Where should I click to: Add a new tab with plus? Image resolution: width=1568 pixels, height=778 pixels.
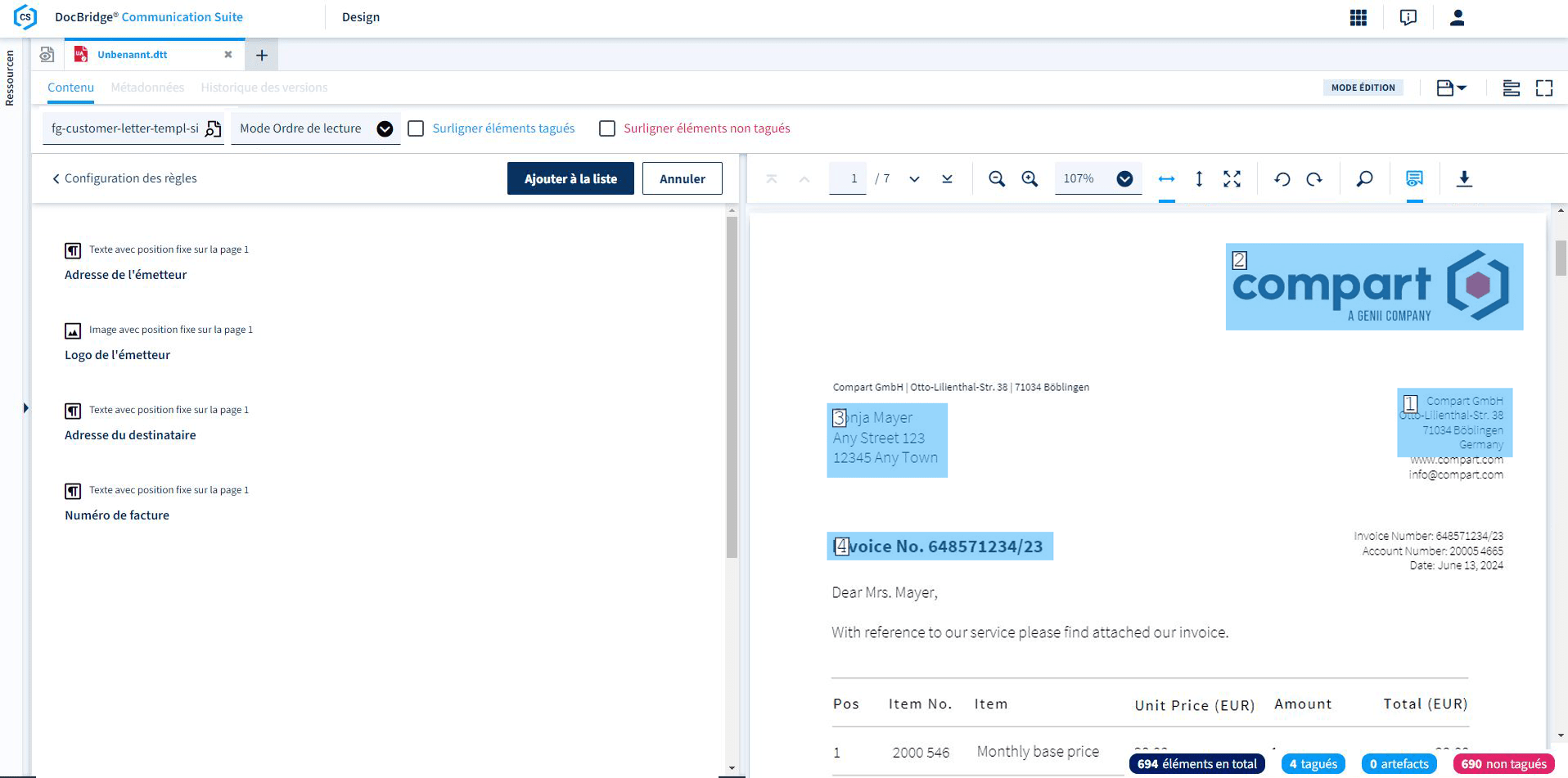[x=262, y=55]
